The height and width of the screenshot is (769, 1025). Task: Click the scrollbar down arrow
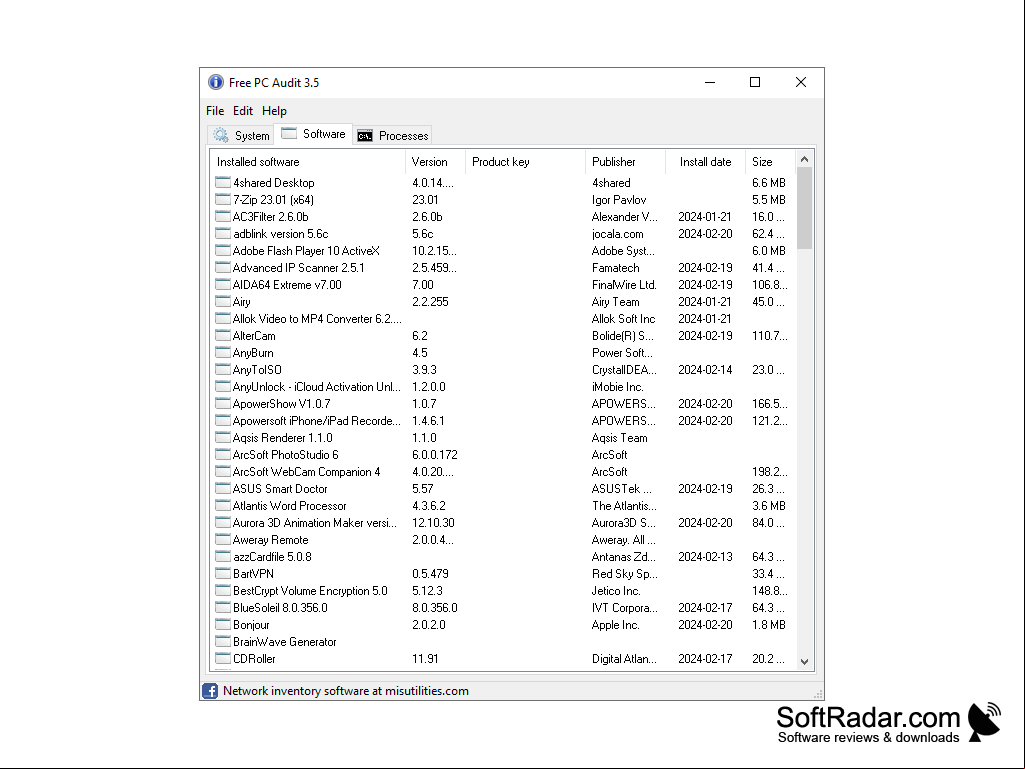[x=805, y=662]
